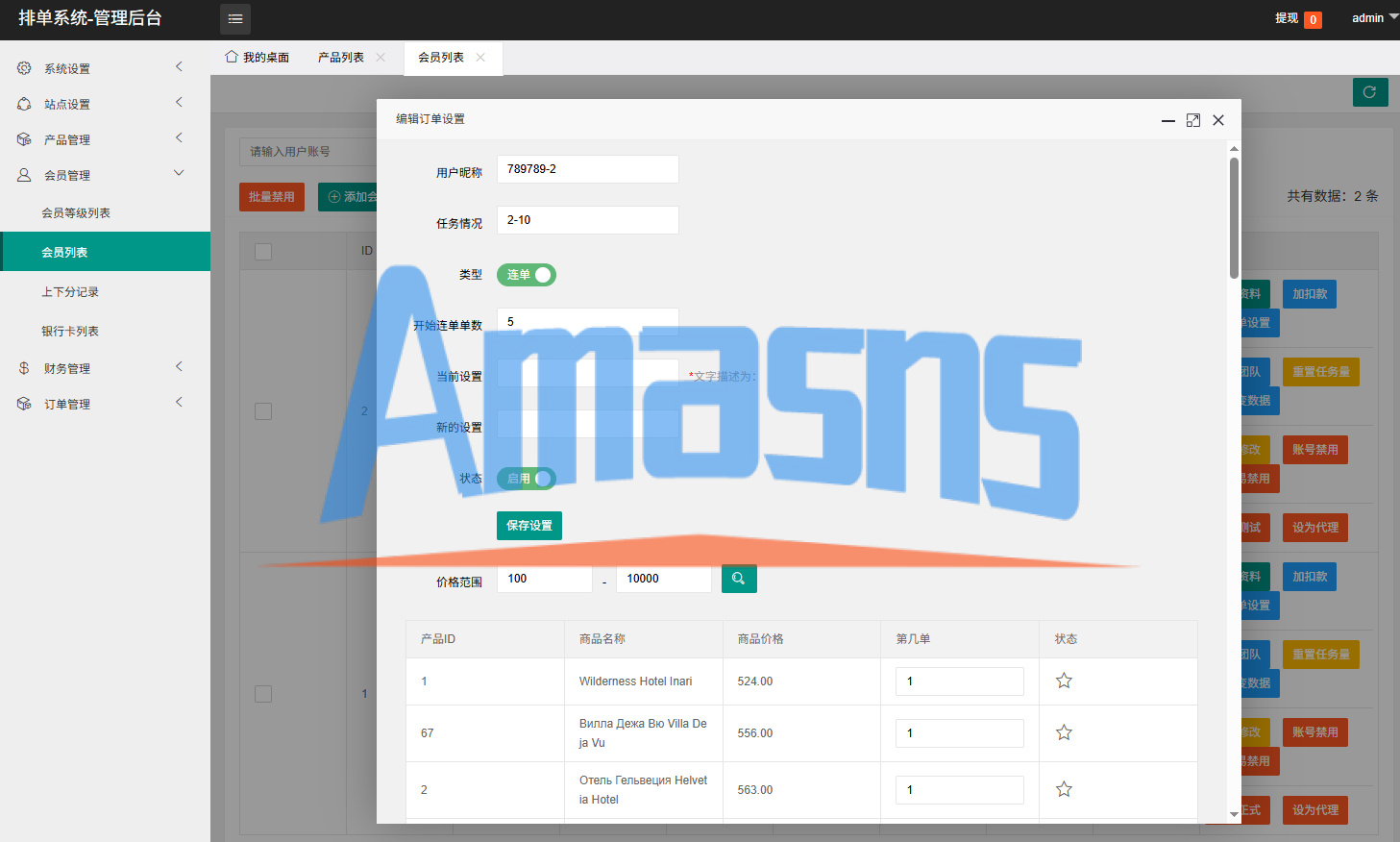Image resolution: width=1400 pixels, height=842 pixels.
Task: Toggle the 启用 status switch
Action: 527,479
